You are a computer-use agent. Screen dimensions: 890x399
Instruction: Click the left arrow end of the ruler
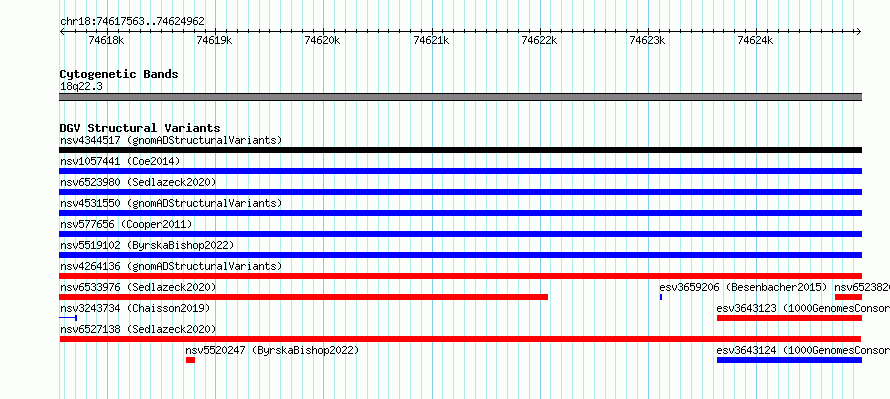62,31
